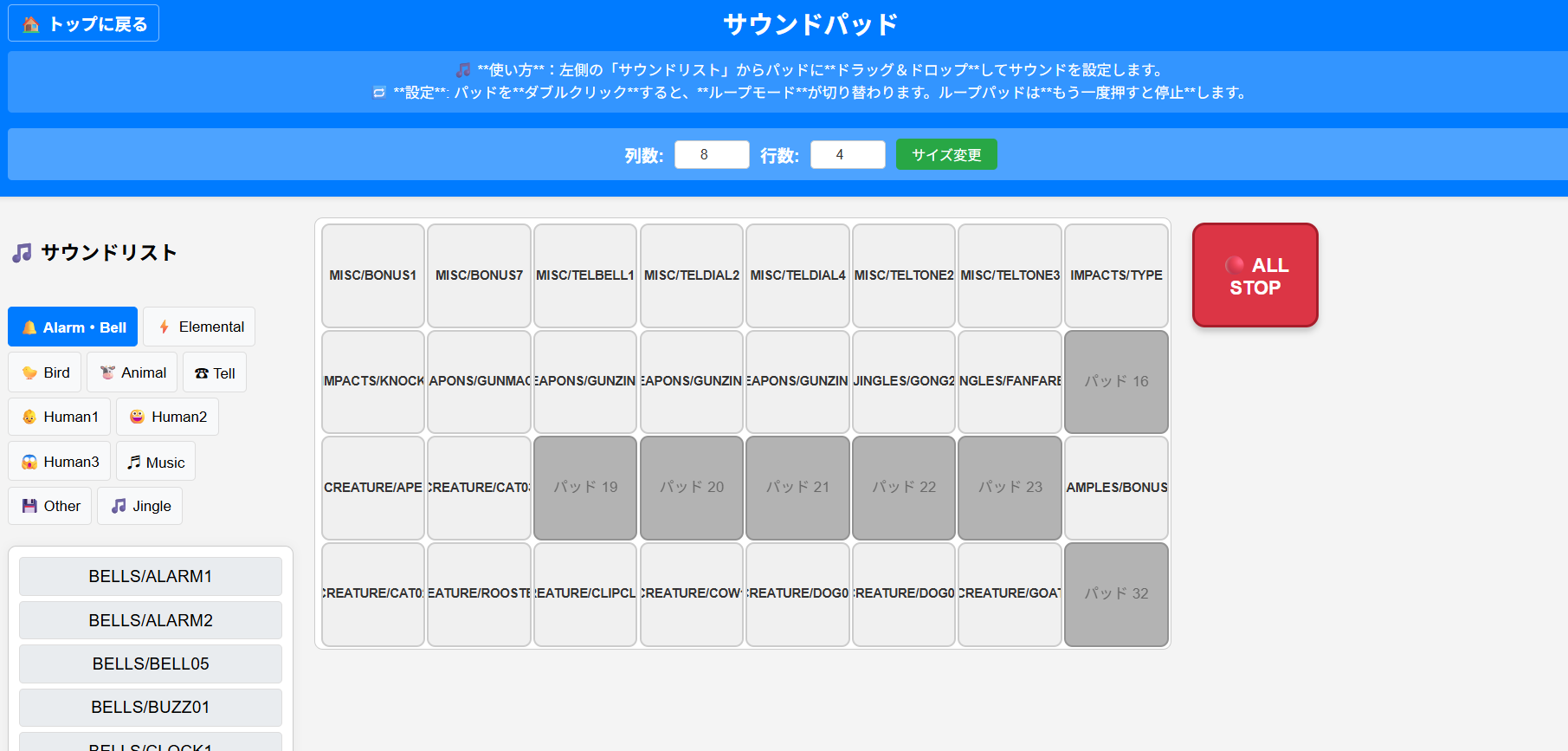Stop all sounds with ALL STOP
This screenshot has height=751, width=1568.
tap(1255, 275)
